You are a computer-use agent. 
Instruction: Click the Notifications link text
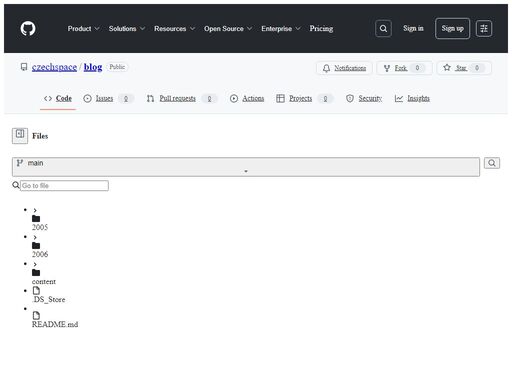coord(350,68)
